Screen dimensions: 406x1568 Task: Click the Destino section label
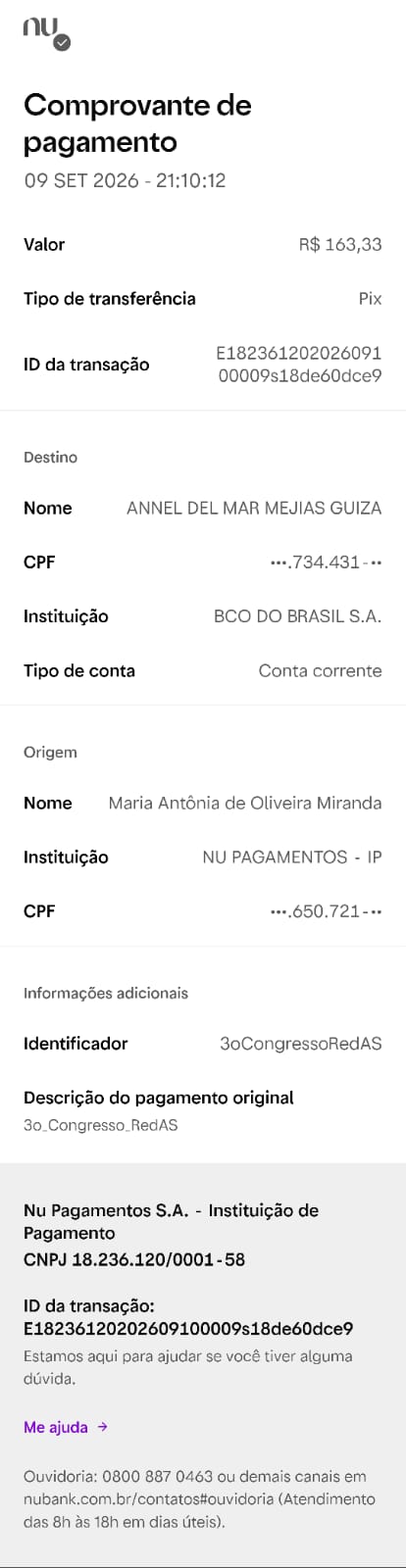(50, 458)
